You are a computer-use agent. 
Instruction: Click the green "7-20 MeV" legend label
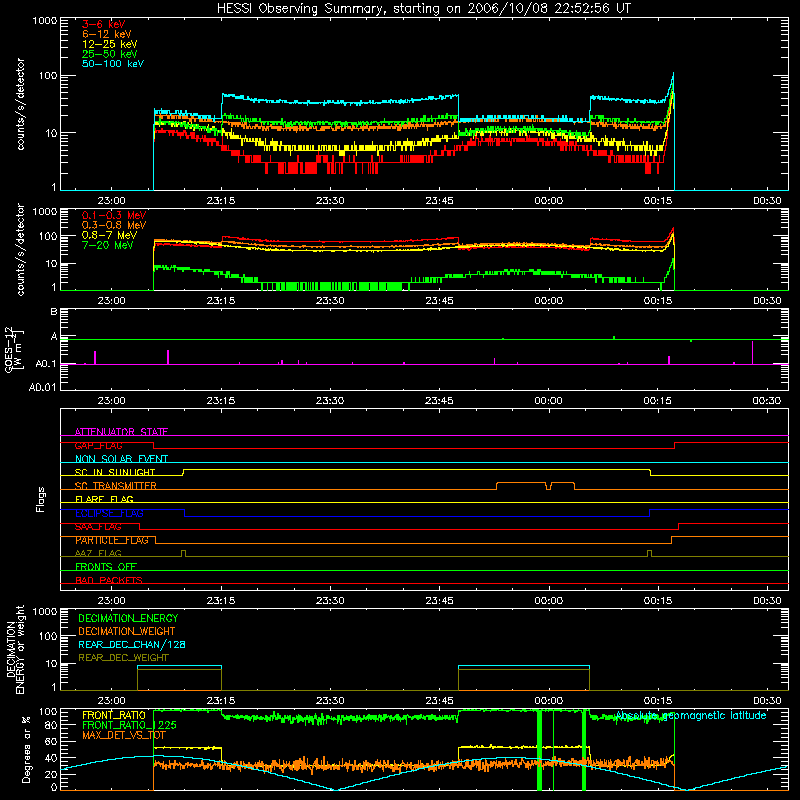coord(107,245)
